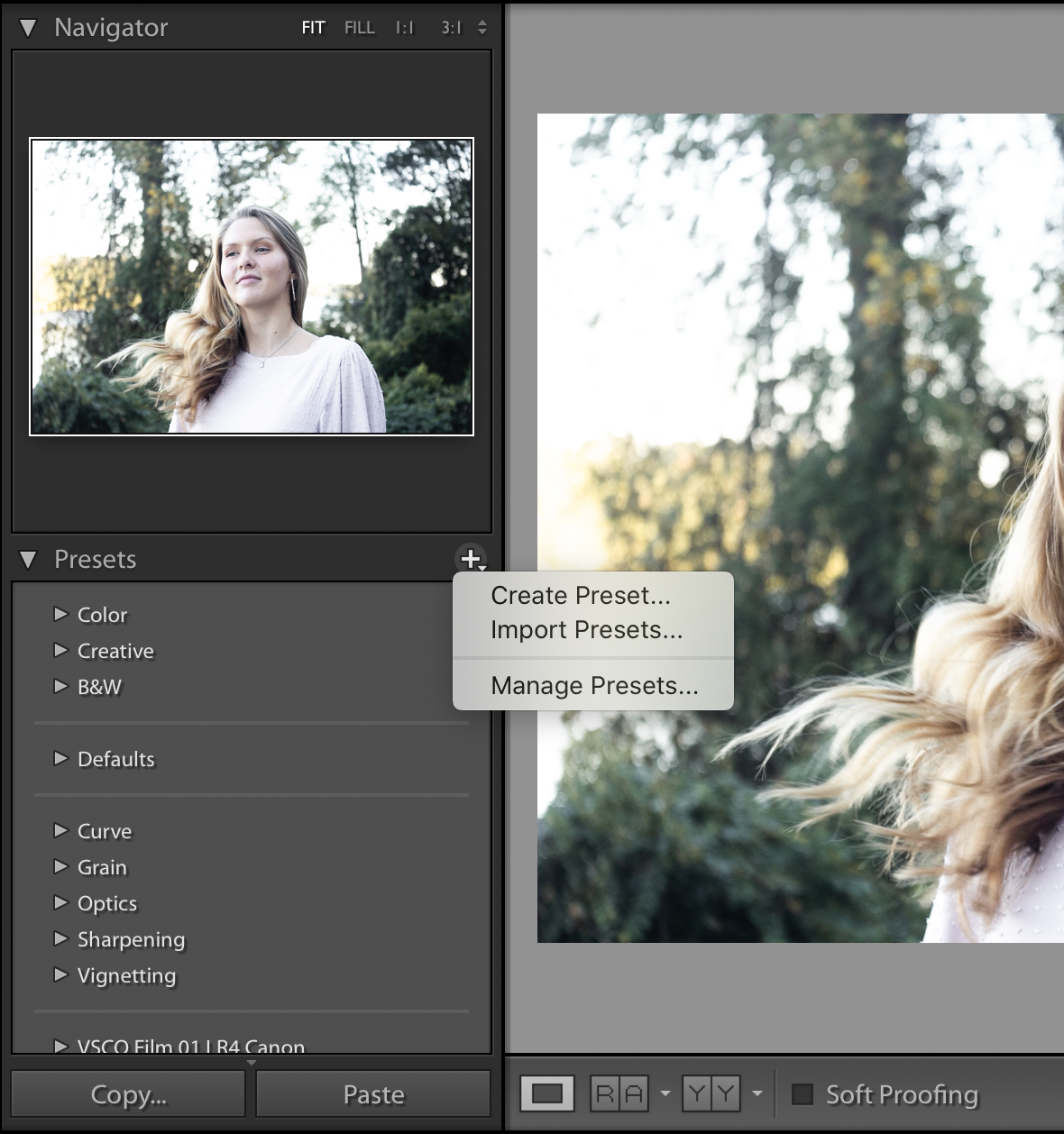Open the zoom level stepper arrows in Navigator
This screenshot has width=1064, height=1134.
click(482, 28)
